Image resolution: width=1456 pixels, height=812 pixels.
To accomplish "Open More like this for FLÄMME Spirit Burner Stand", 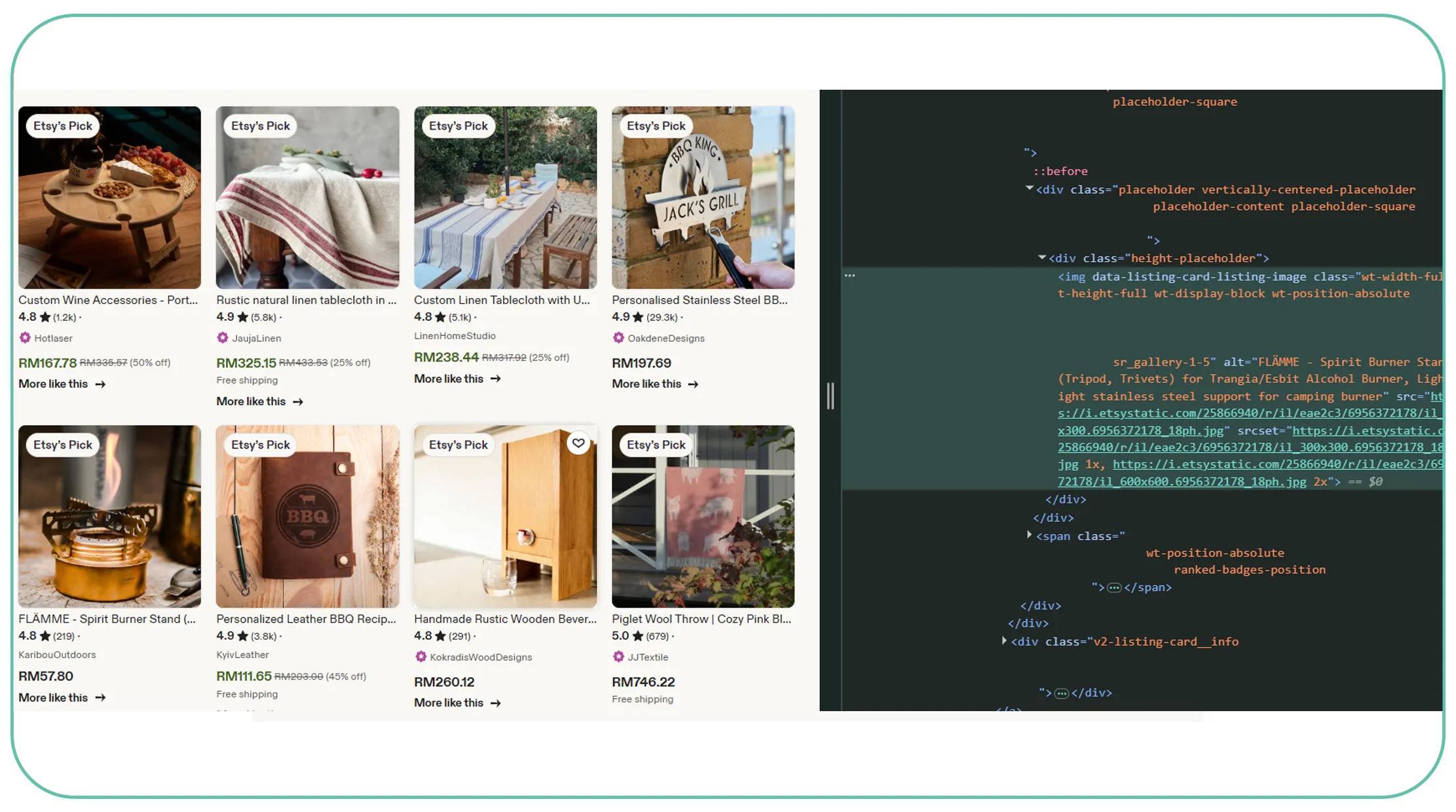I will point(62,697).
